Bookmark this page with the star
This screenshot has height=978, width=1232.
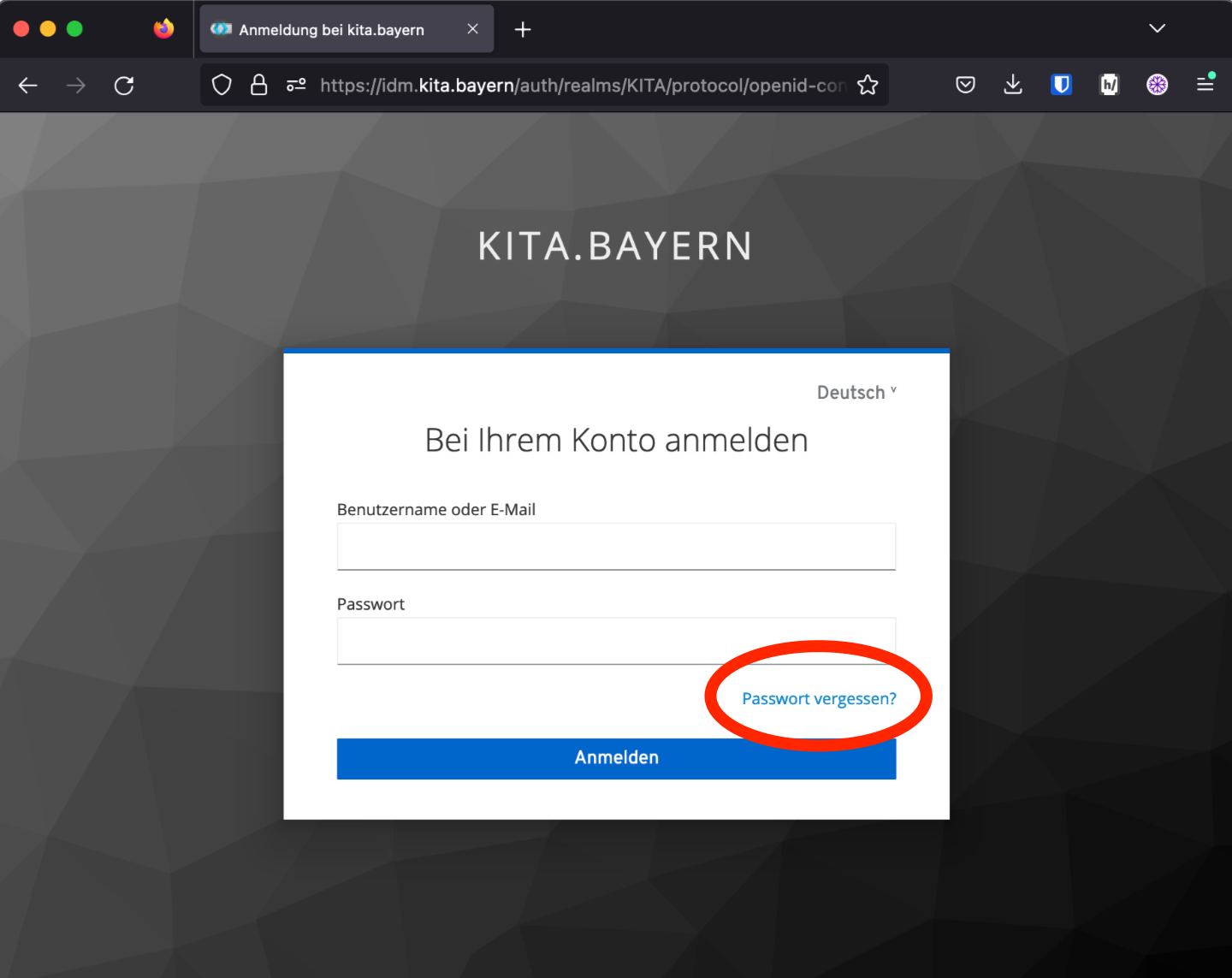[868, 86]
